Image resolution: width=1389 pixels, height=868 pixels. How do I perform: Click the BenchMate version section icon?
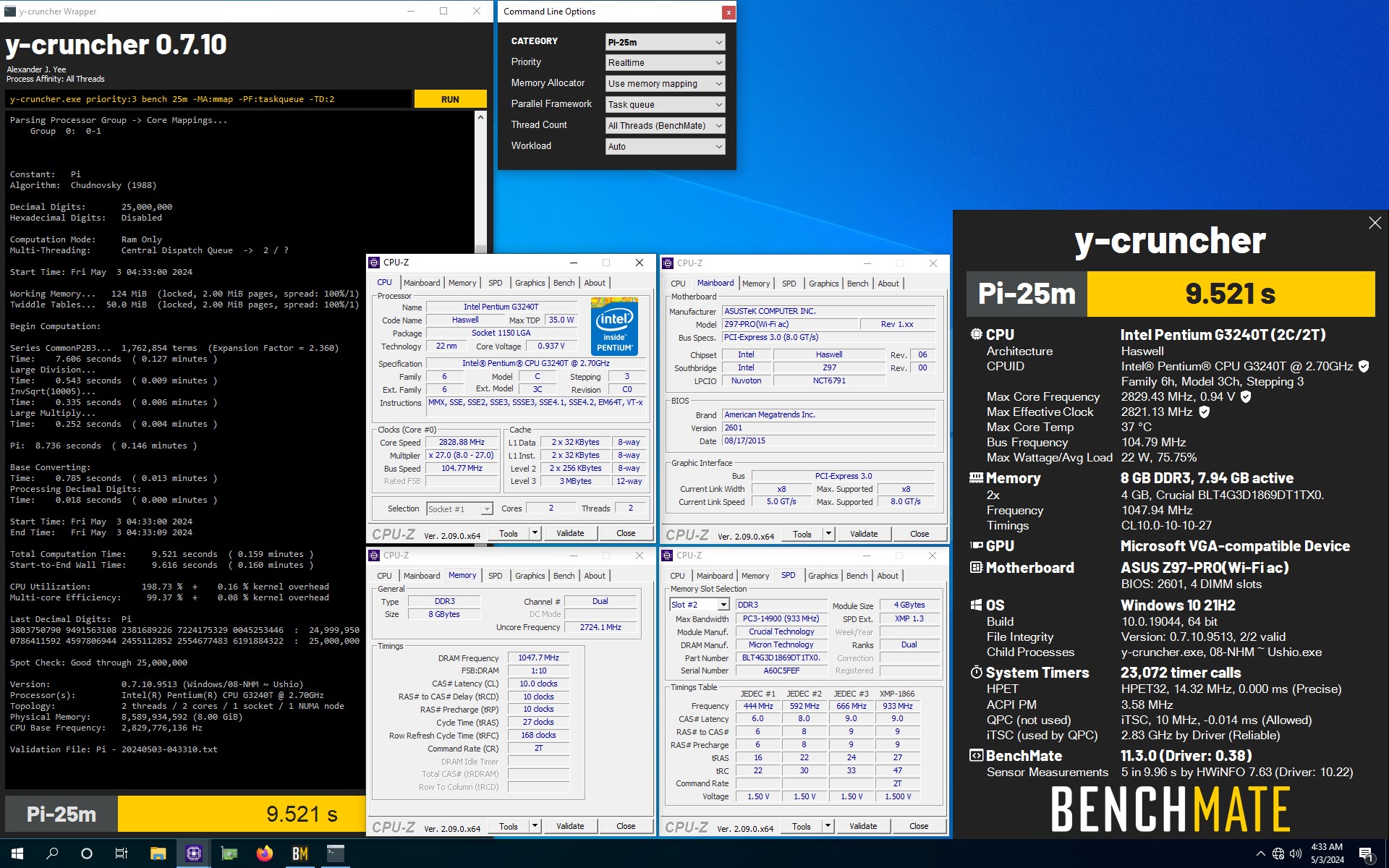[976, 755]
